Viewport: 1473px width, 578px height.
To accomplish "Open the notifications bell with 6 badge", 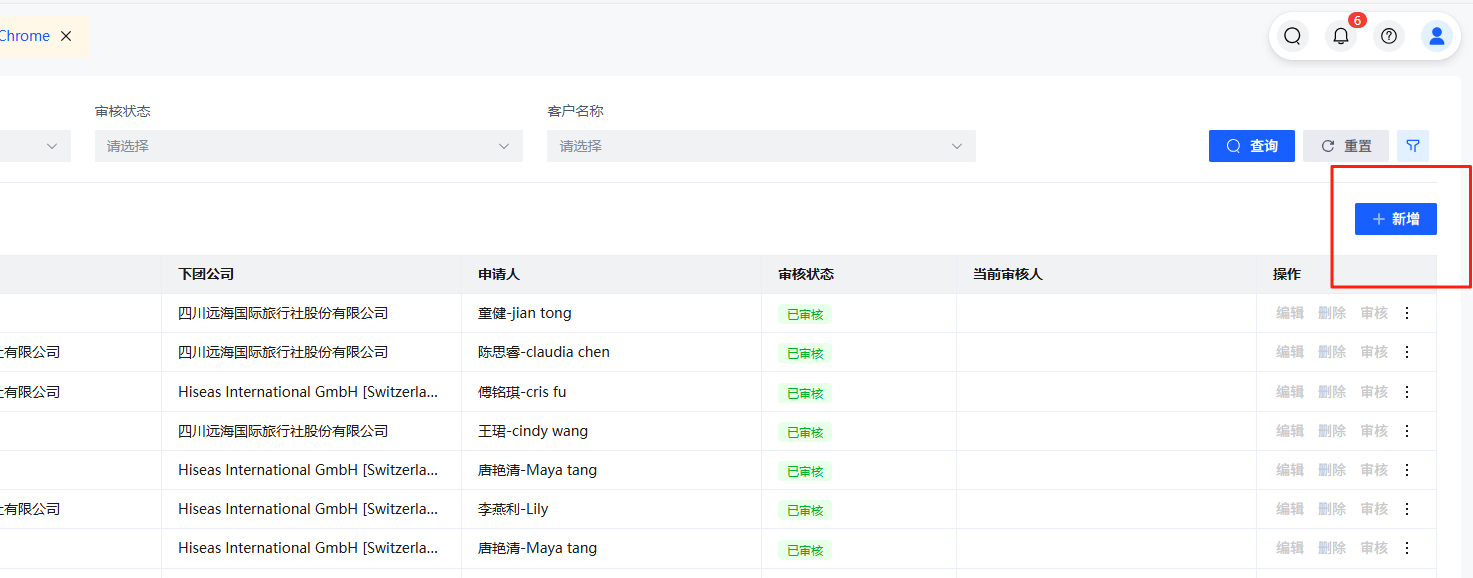I will (x=1341, y=36).
